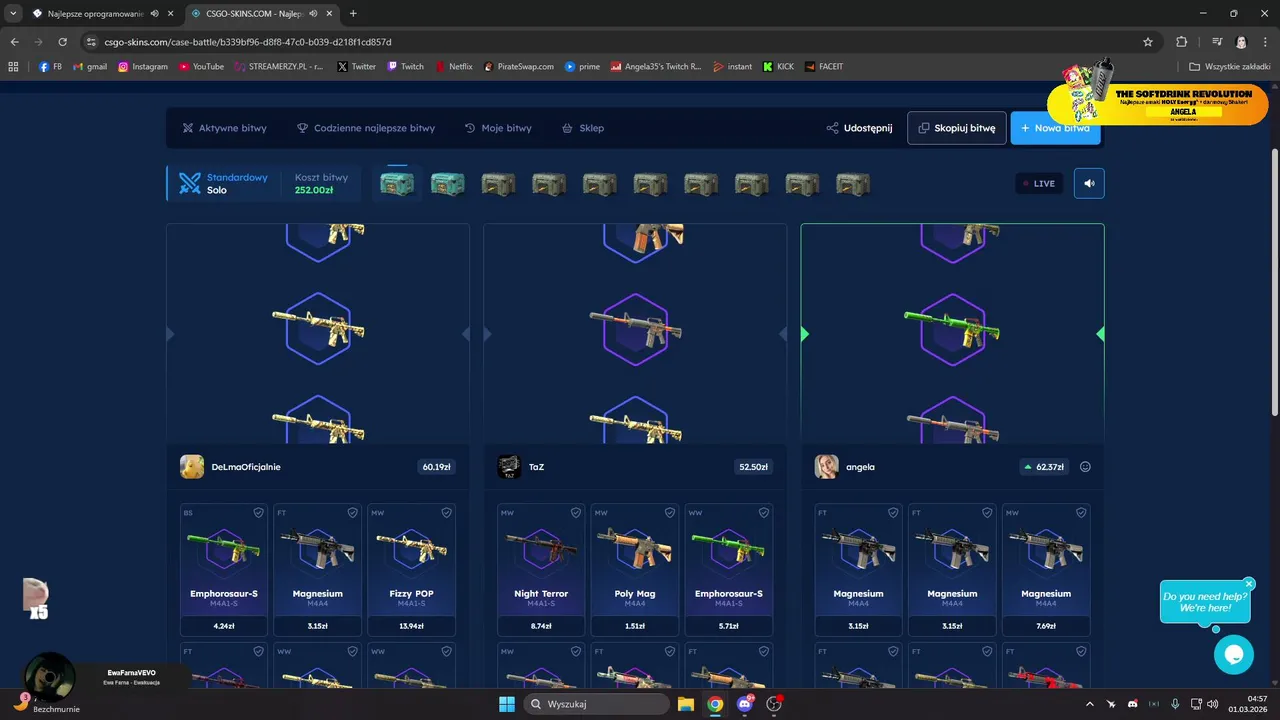Open the share option Udostępnij
Image resolution: width=1280 pixels, height=720 pixels.
tap(859, 128)
